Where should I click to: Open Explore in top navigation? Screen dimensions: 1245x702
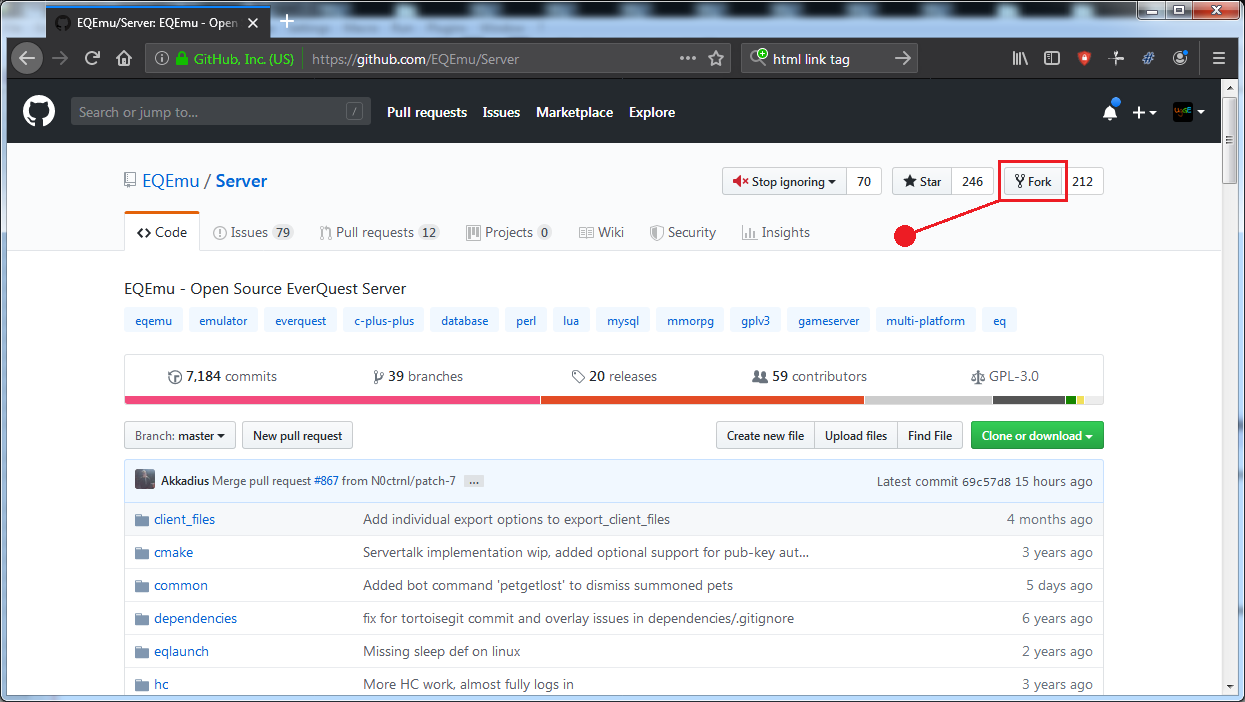click(652, 112)
